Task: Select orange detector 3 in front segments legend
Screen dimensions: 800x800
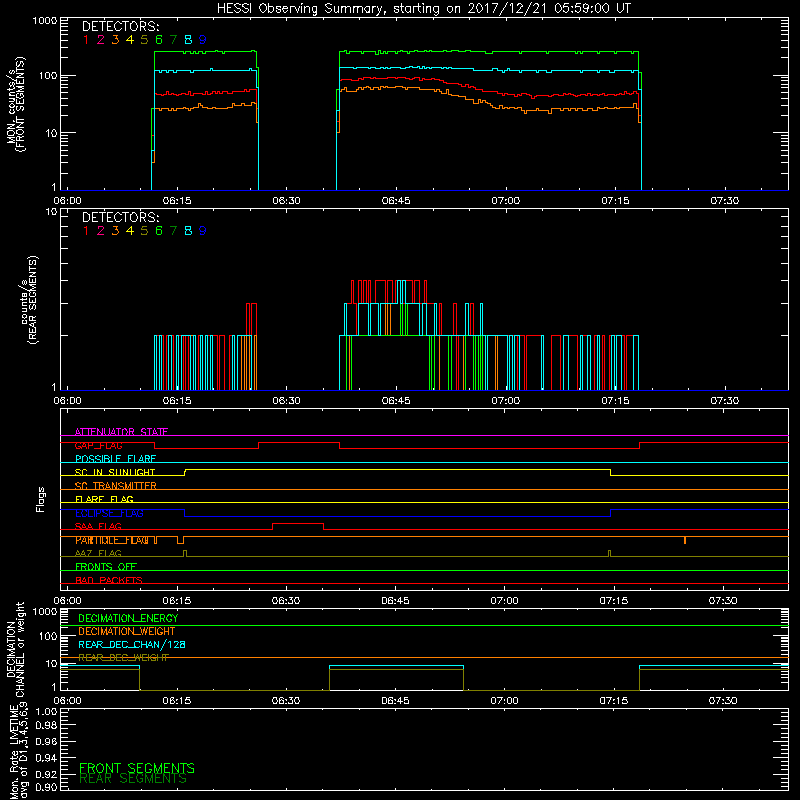Action: pyautogui.click(x=115, y=40)
